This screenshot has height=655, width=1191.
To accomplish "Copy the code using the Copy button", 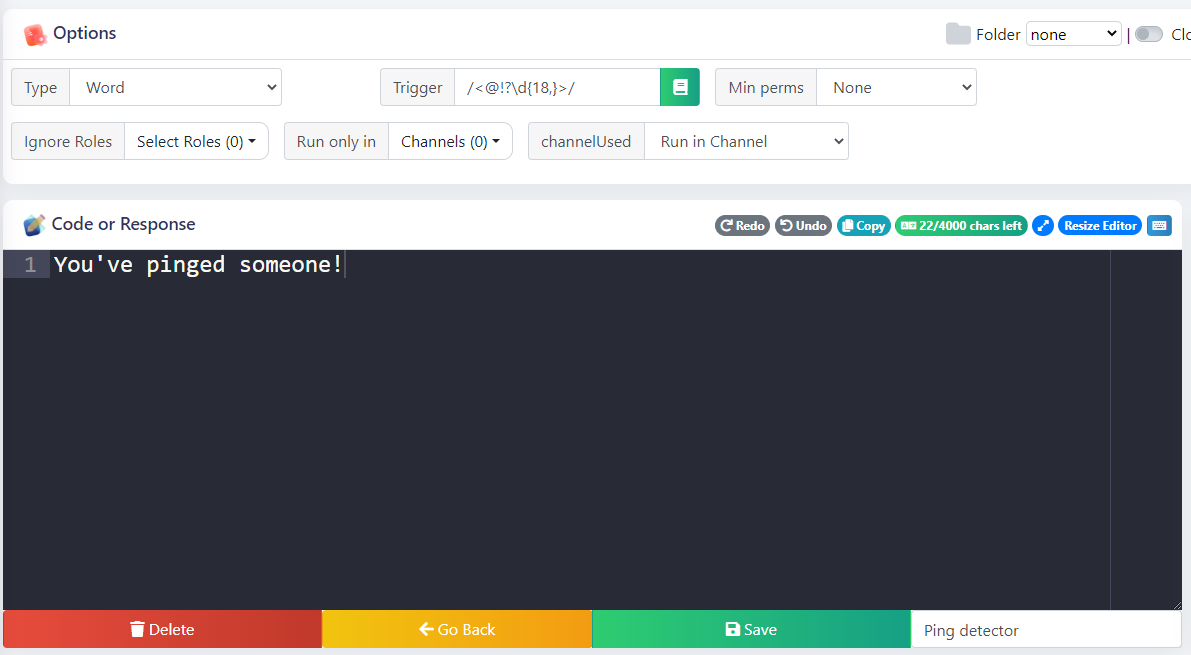I will (863, 226).
